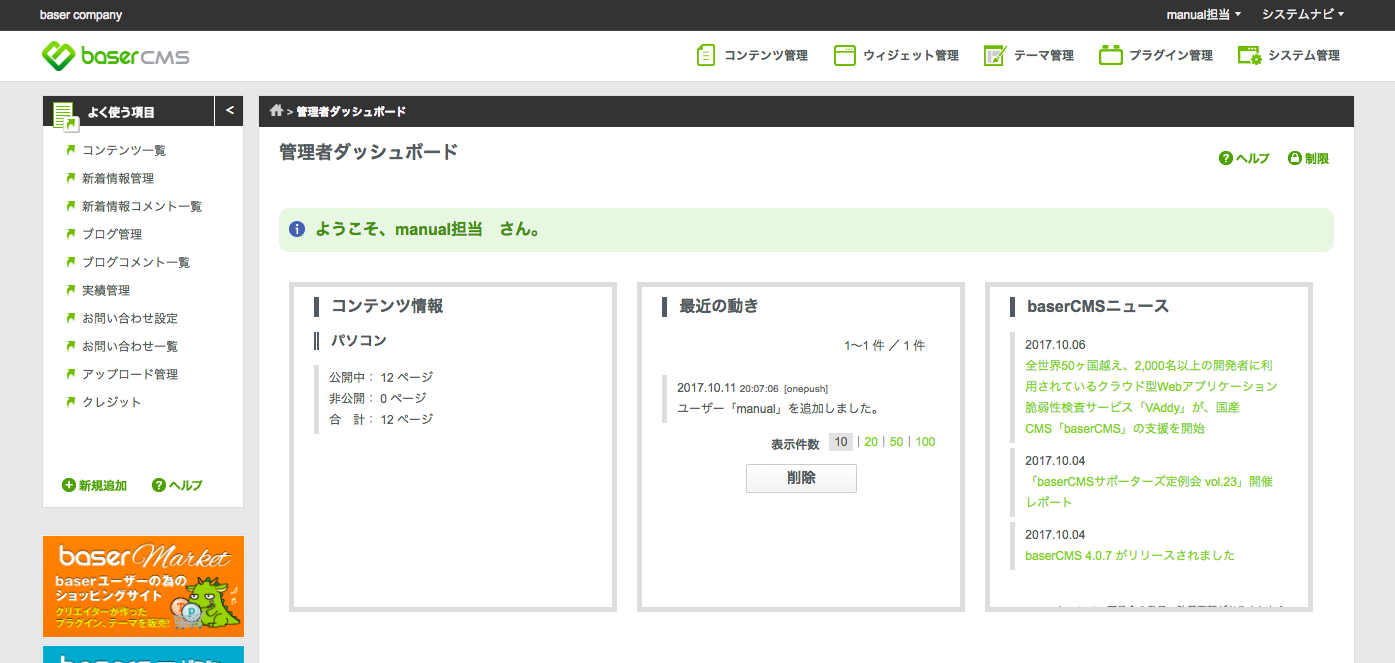Open the baserCMS 4.0.7 release news link

(x=1129, y=555)
